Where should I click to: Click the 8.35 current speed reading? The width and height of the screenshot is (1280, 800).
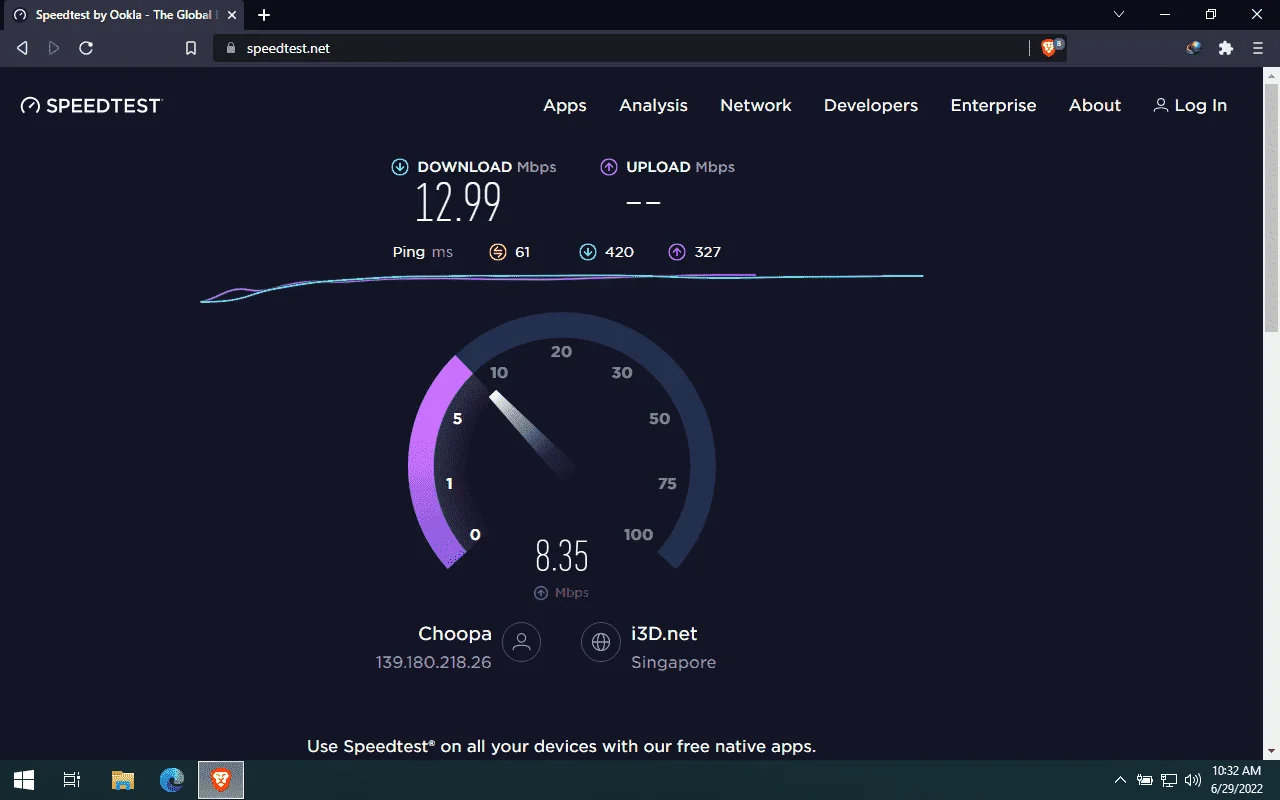point(562,554)
